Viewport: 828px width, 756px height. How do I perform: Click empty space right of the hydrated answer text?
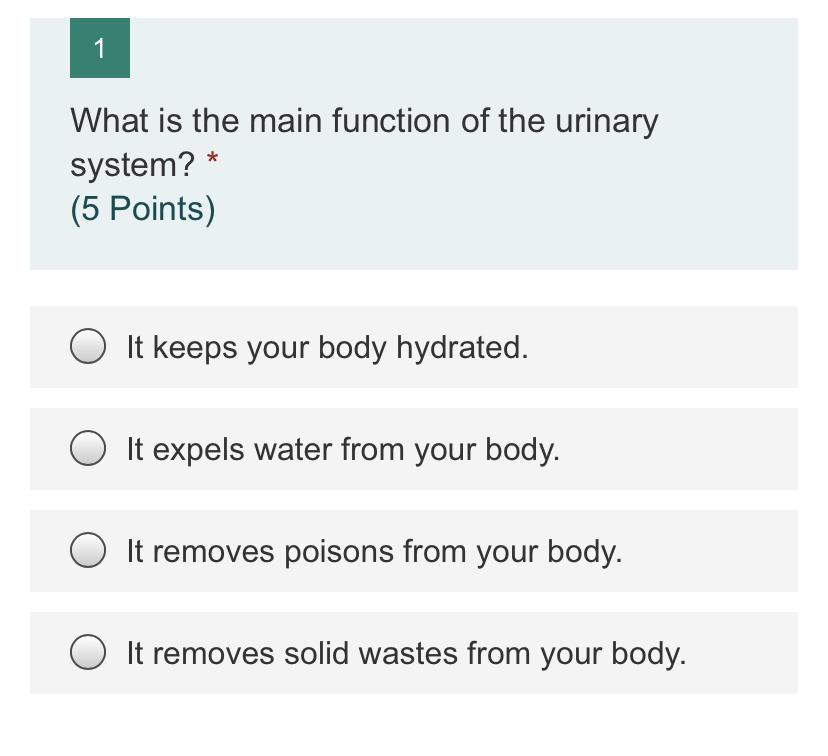click(x=660, y=348)
